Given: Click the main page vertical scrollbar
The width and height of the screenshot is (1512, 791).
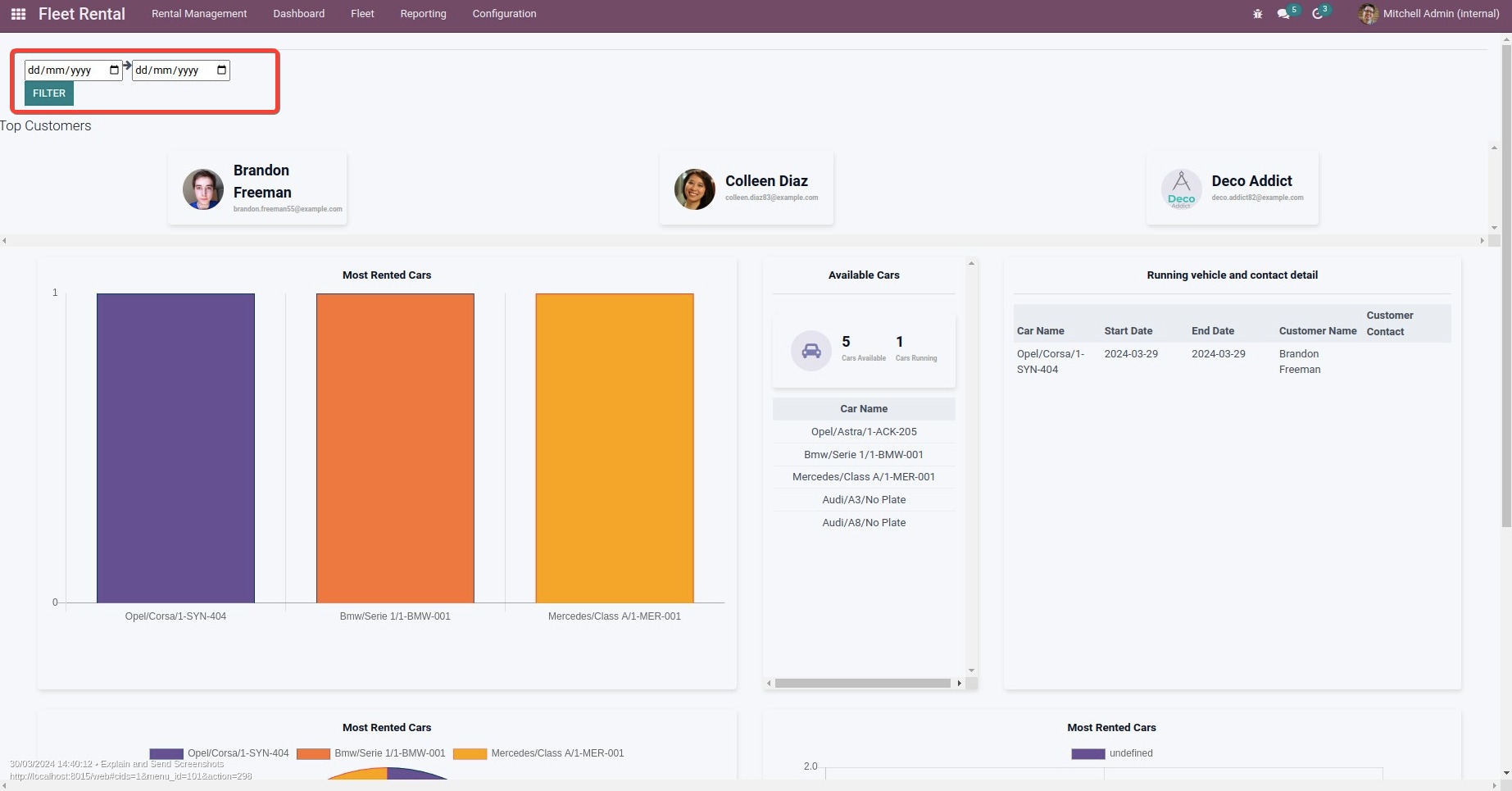Looking at the screenshot, I should (1506, 287).
